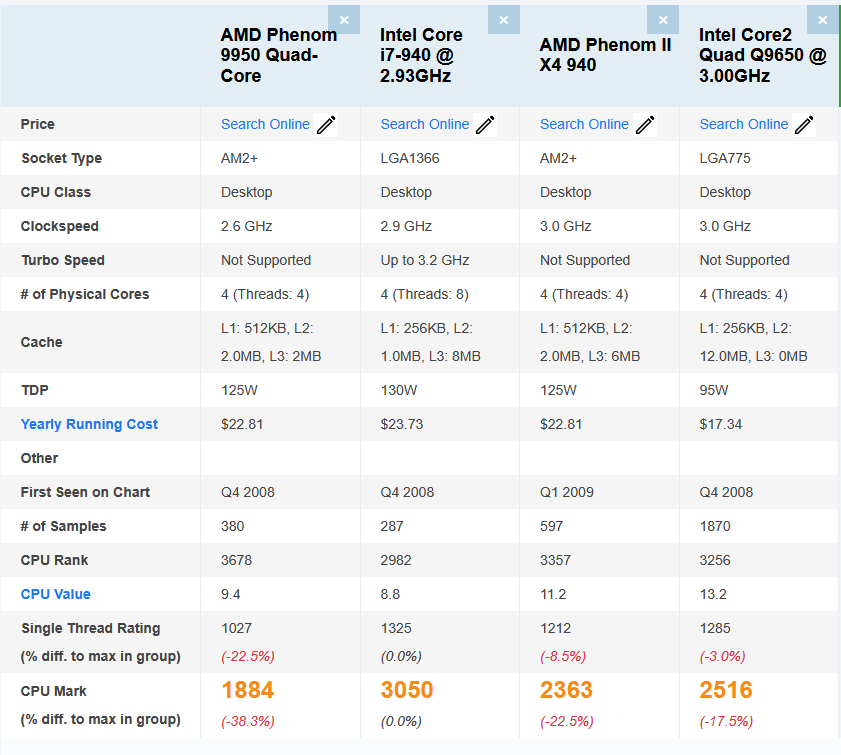841x755 pixels.
Task: Click the 1870 samples value
Action: click(x=715, y=526)
